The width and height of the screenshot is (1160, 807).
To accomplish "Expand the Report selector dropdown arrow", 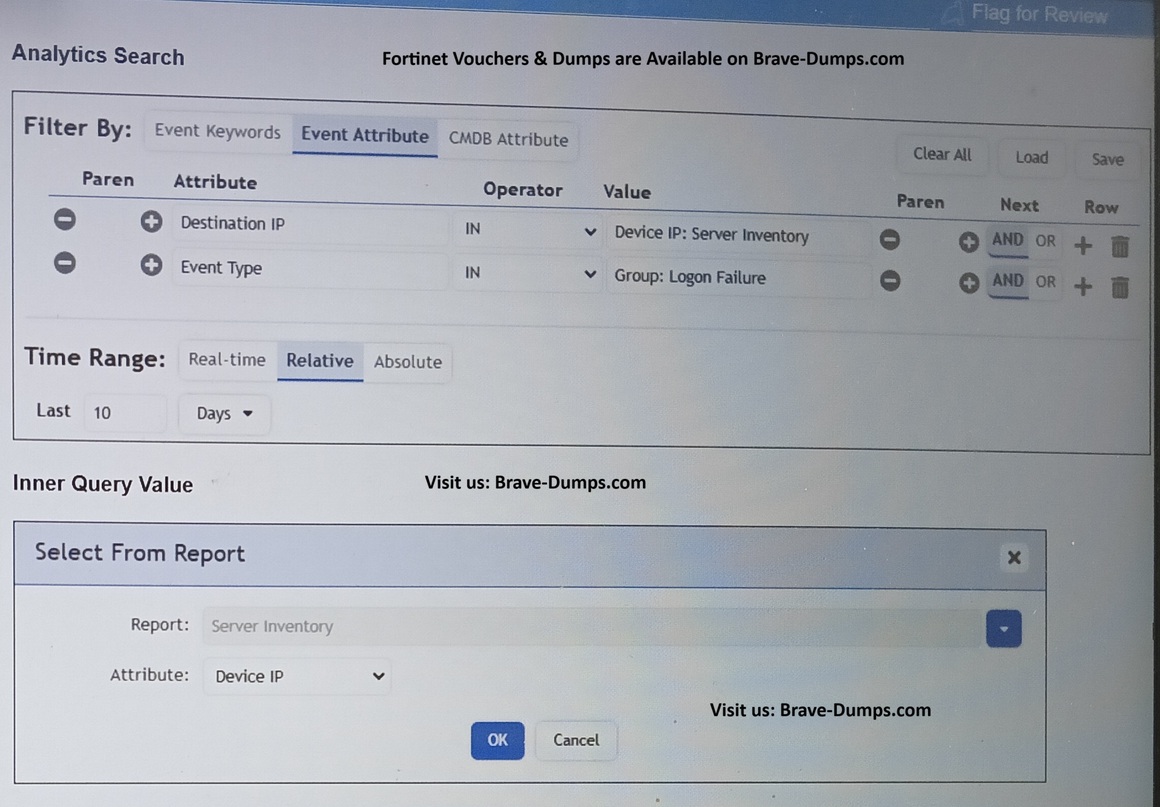I will click(x=1003, y=629).
